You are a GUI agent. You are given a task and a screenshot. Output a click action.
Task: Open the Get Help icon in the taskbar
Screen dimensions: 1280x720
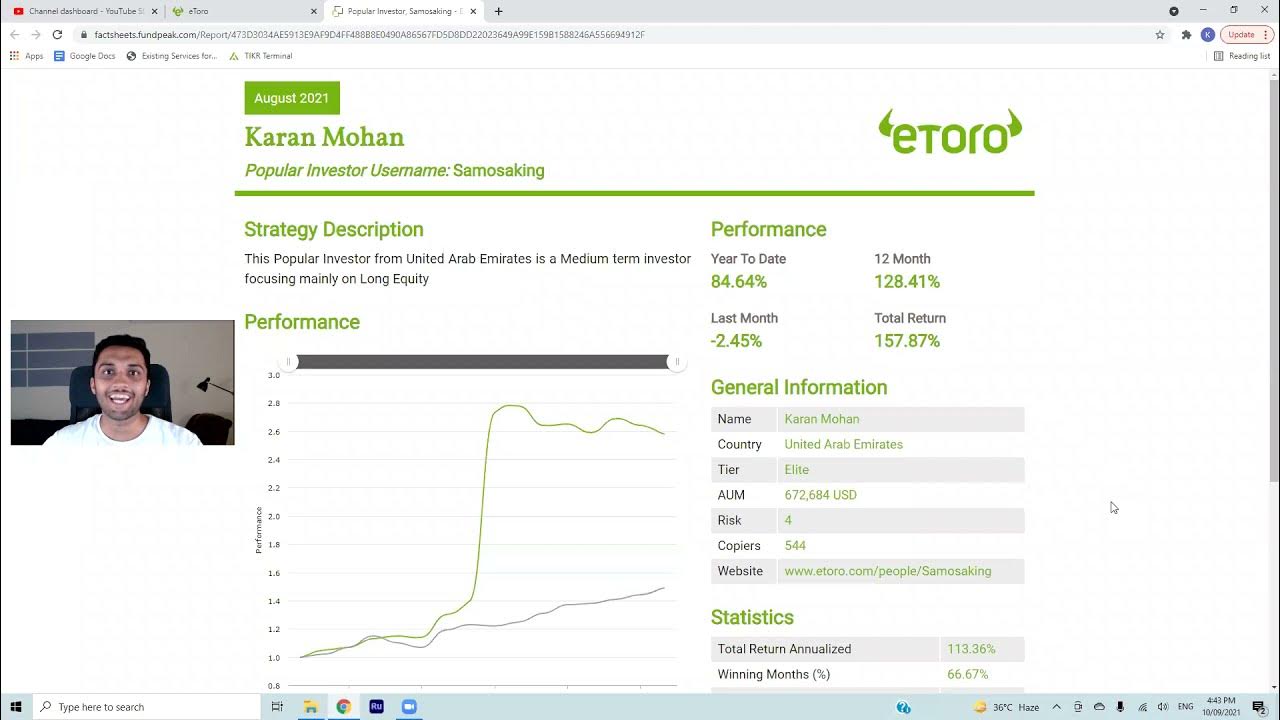(x=904, y=707)
